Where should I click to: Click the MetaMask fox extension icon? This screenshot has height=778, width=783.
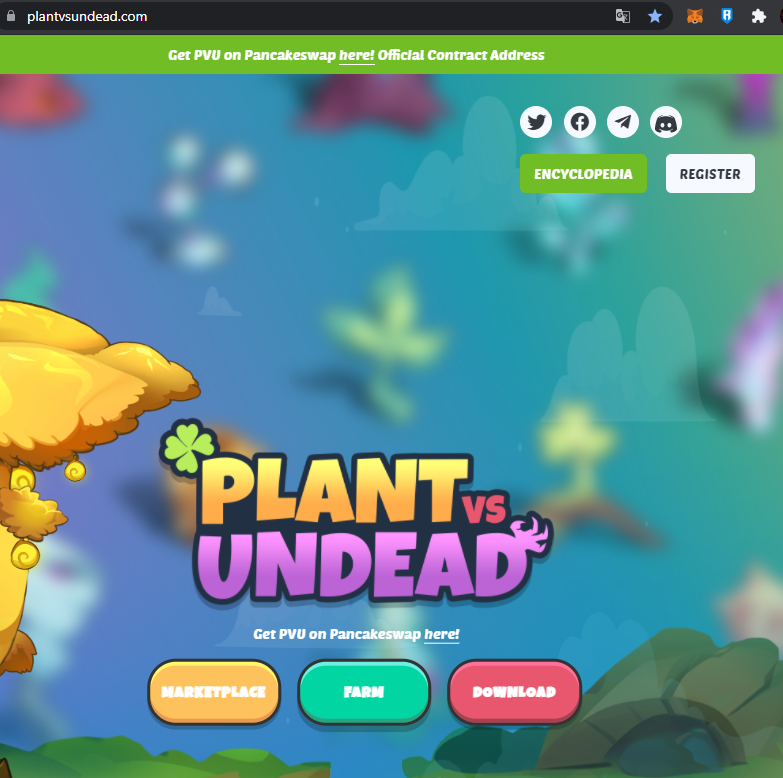coord(694,16)
